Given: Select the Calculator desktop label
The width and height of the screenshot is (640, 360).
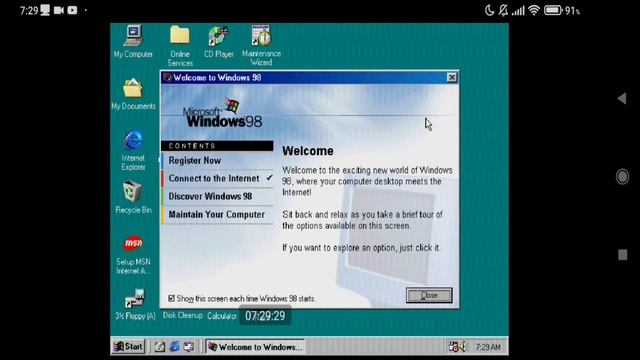Looking at the screenshot, I should [222, 316].
